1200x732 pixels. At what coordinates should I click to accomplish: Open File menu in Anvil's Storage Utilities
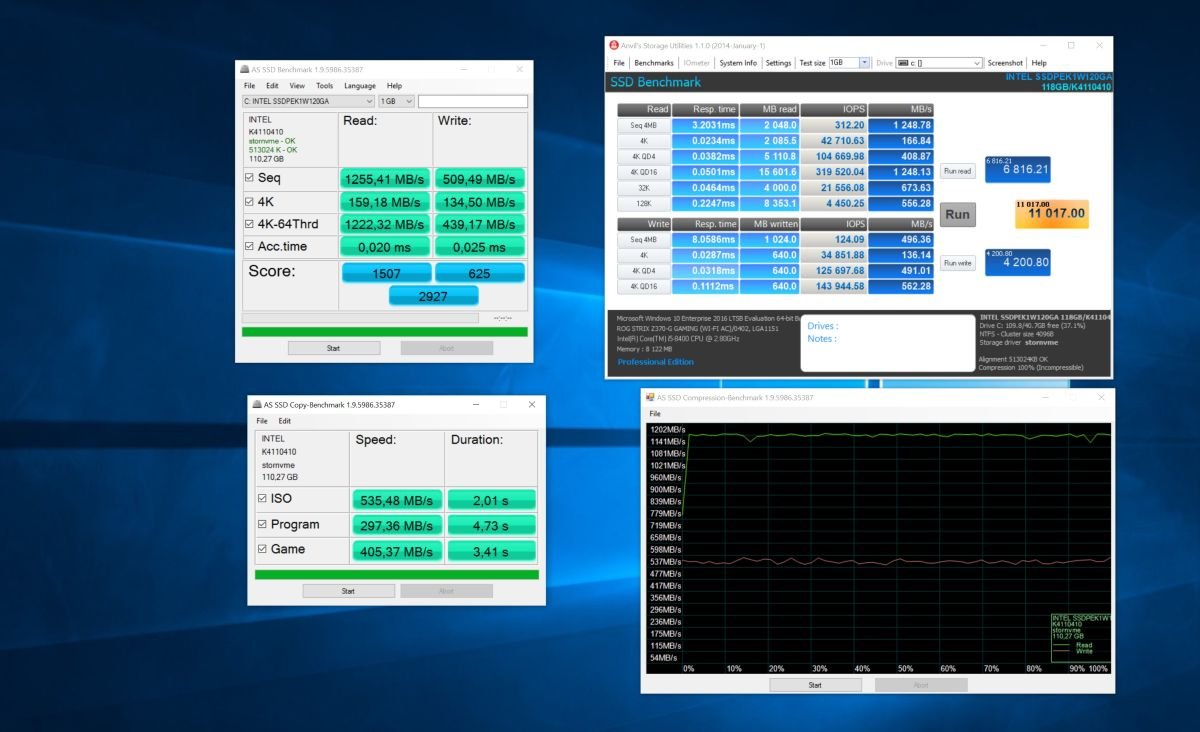coord(619,63)
